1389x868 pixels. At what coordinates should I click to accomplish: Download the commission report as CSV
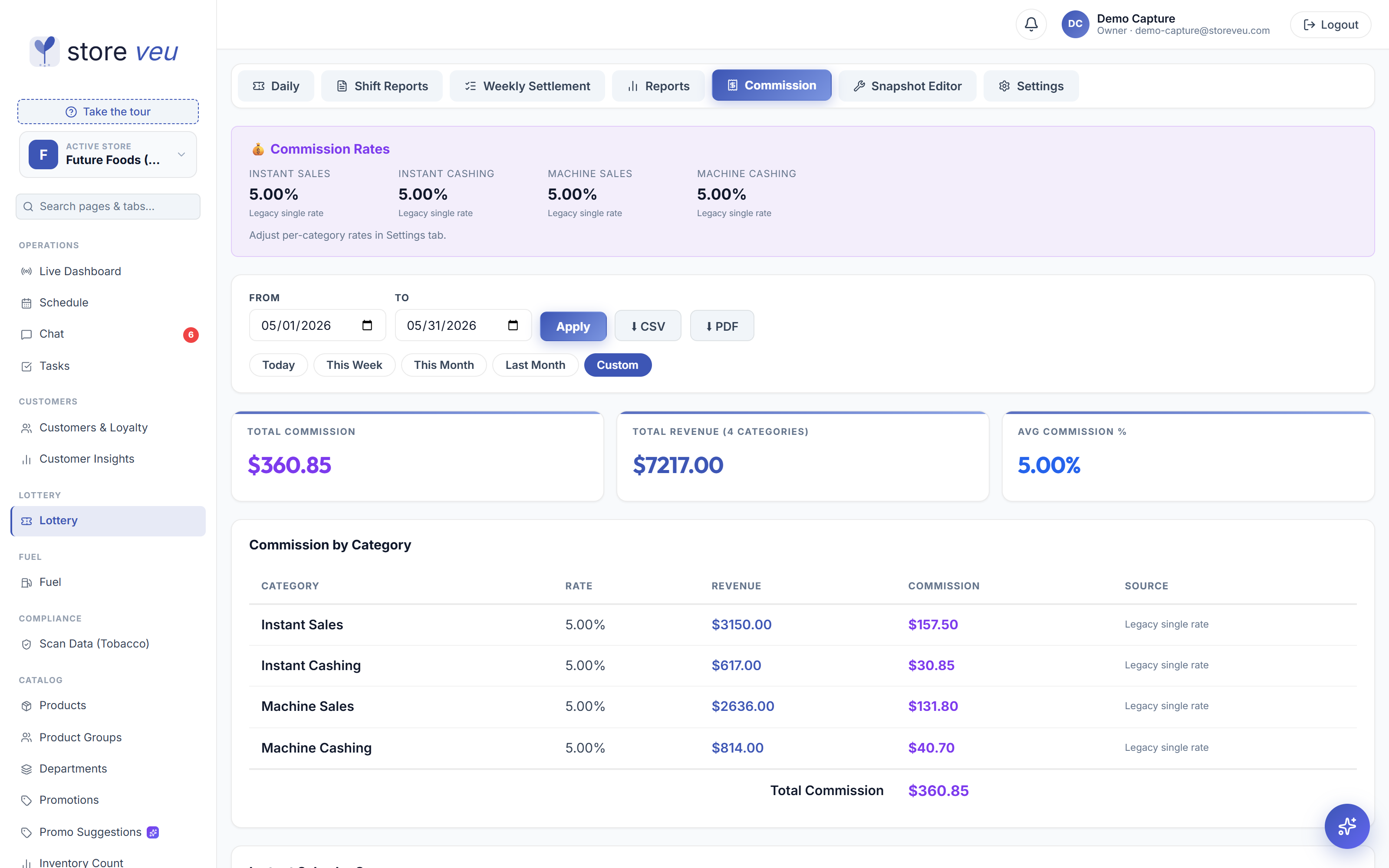(648, 326)
